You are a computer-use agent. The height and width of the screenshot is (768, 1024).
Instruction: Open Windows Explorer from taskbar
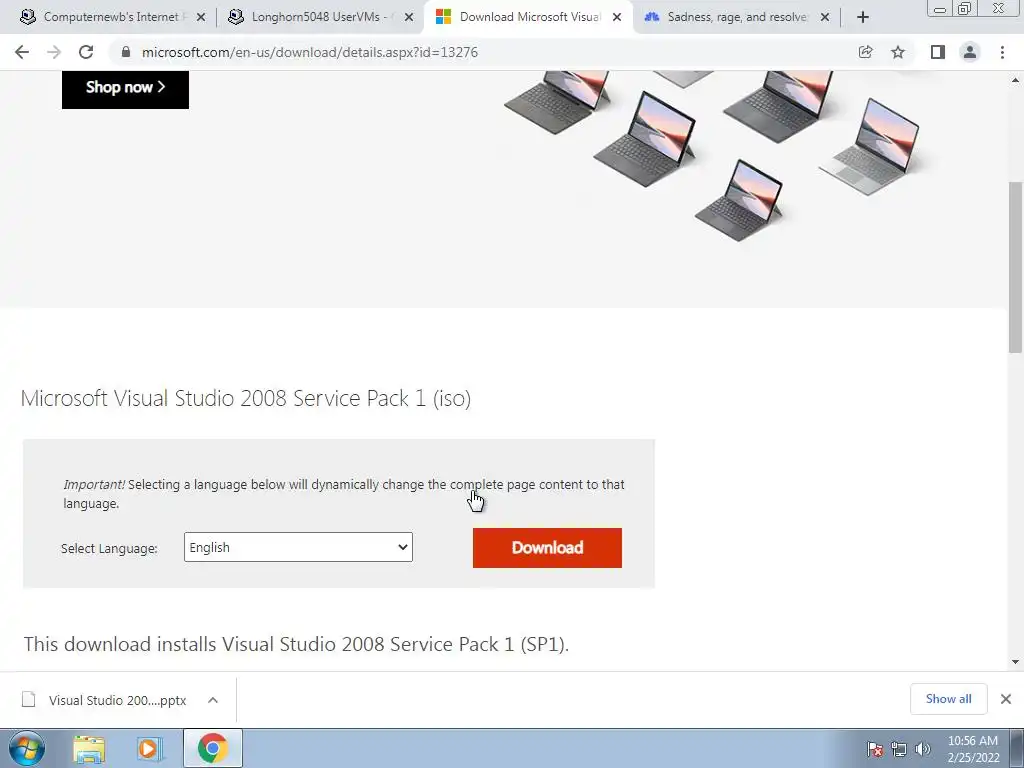click(x=89, y=749)
